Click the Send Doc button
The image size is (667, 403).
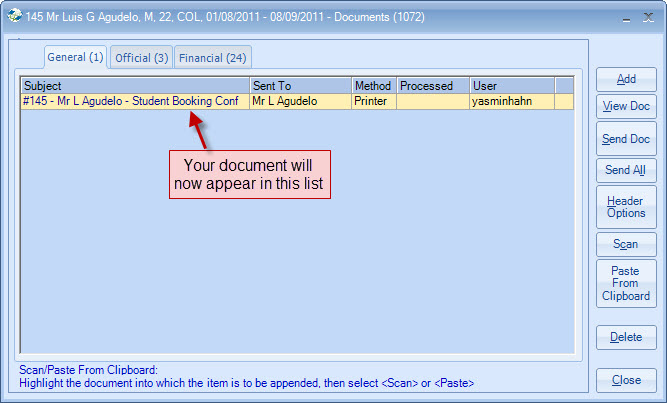point(626,139)
